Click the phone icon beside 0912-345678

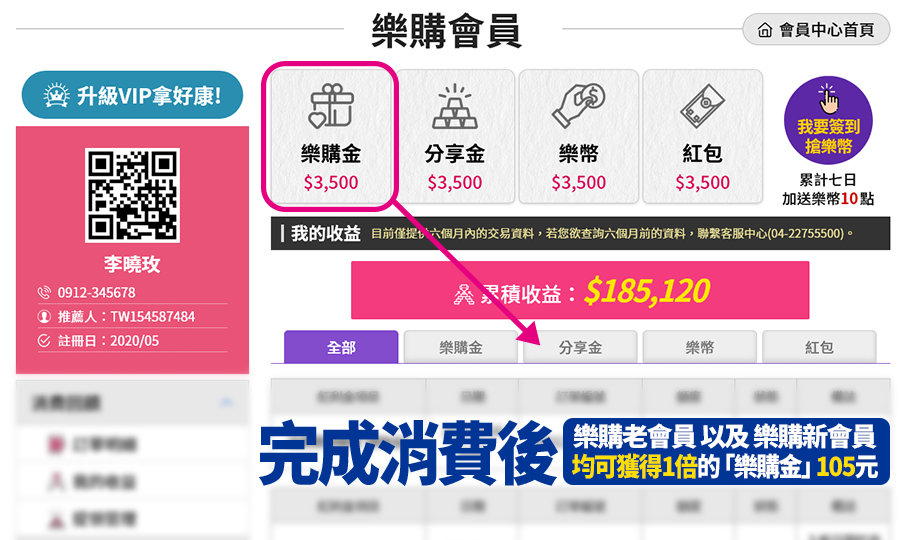[44, 292]
